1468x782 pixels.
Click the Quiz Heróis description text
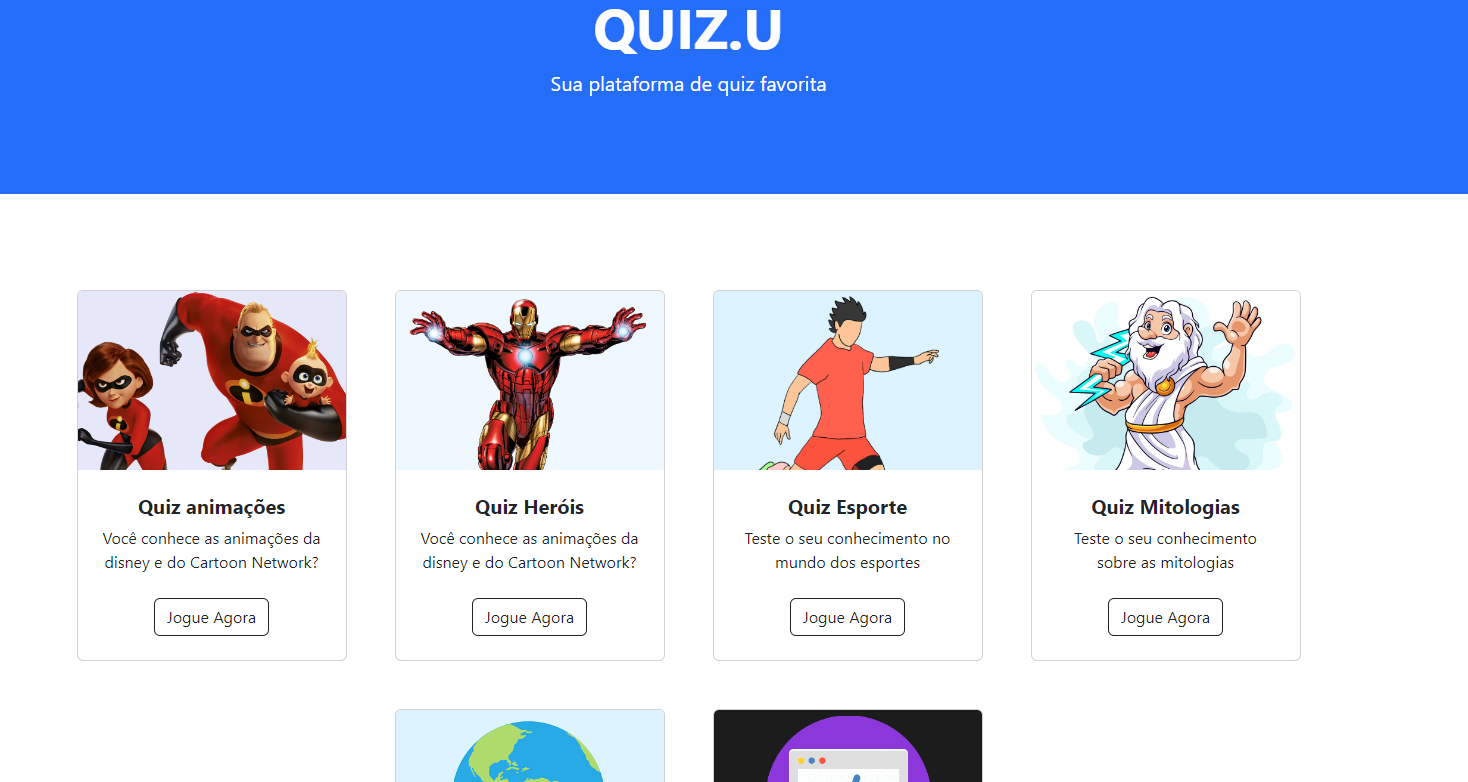click(530, 550)
